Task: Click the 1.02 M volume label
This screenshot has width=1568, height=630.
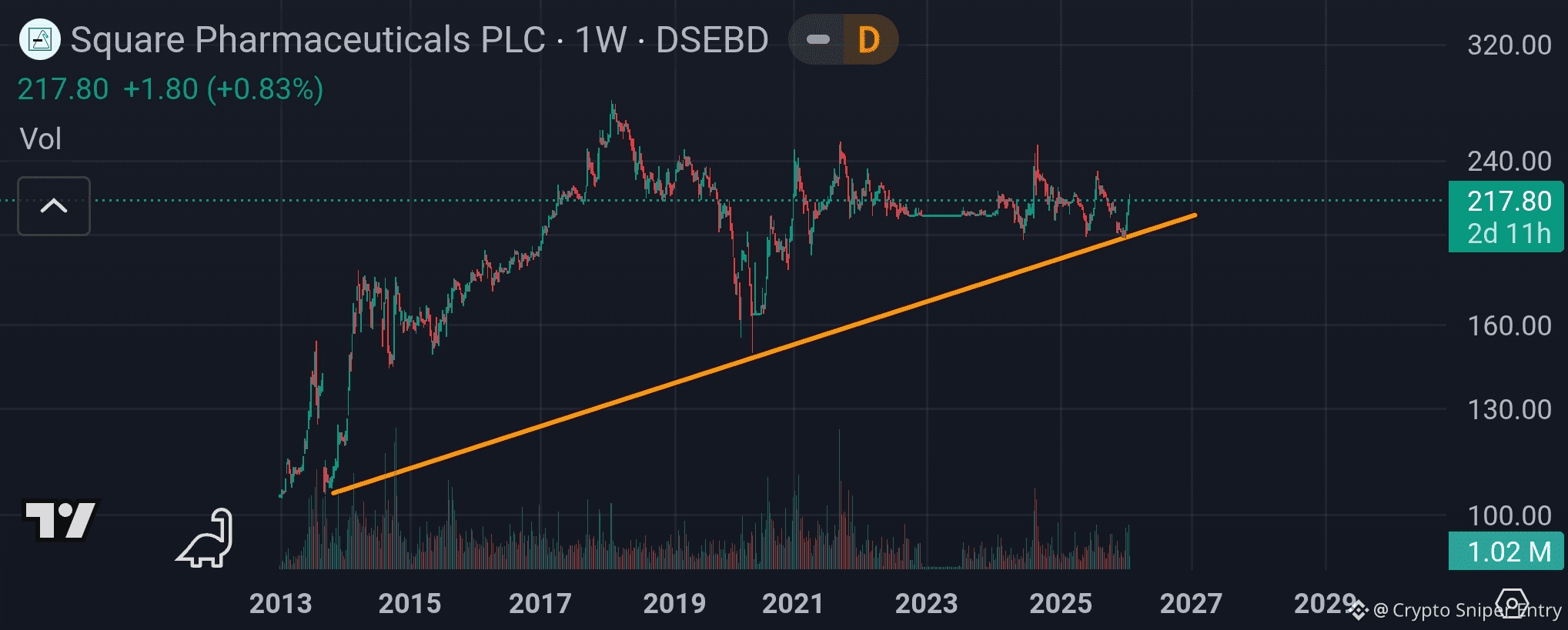Action: click(x=1506, y=552)
